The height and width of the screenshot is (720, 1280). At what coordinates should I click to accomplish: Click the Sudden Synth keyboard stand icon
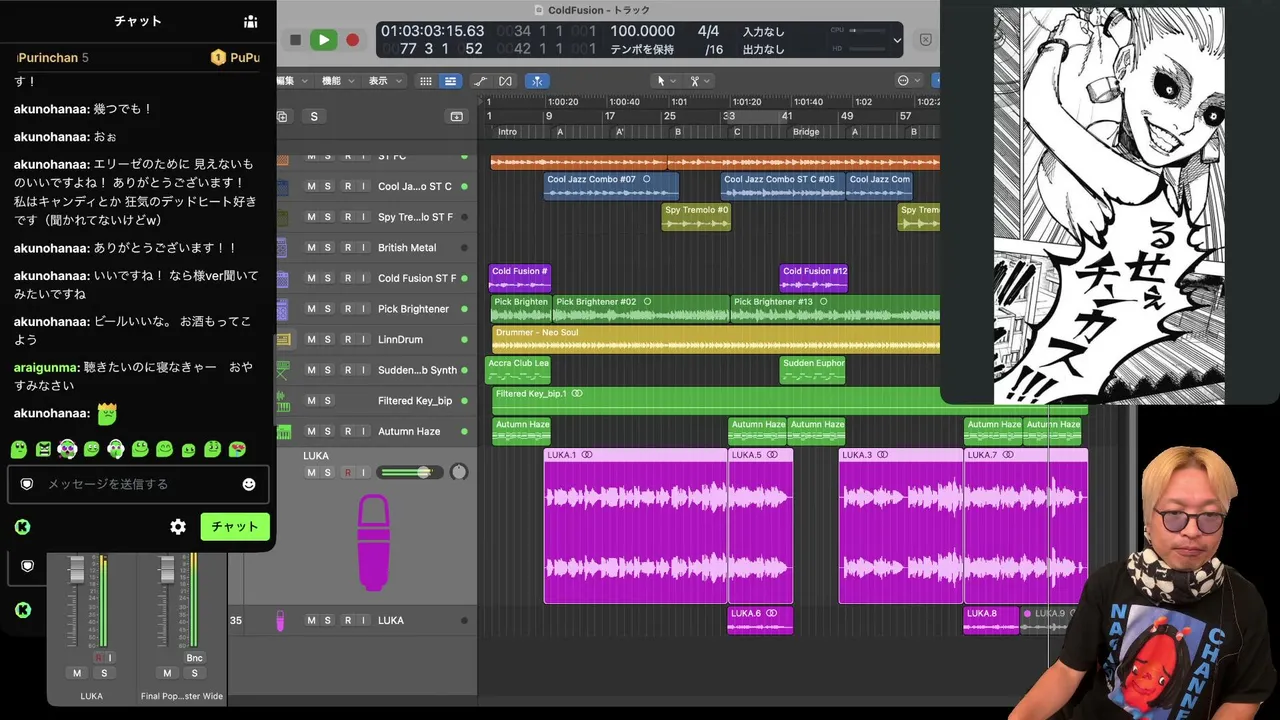(x=282, y=370)
